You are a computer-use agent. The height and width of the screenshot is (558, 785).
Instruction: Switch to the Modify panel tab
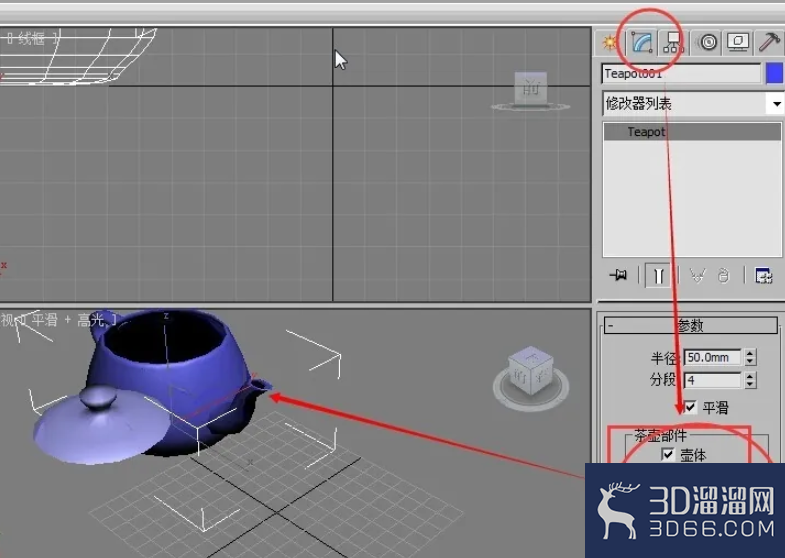[642, 43]
